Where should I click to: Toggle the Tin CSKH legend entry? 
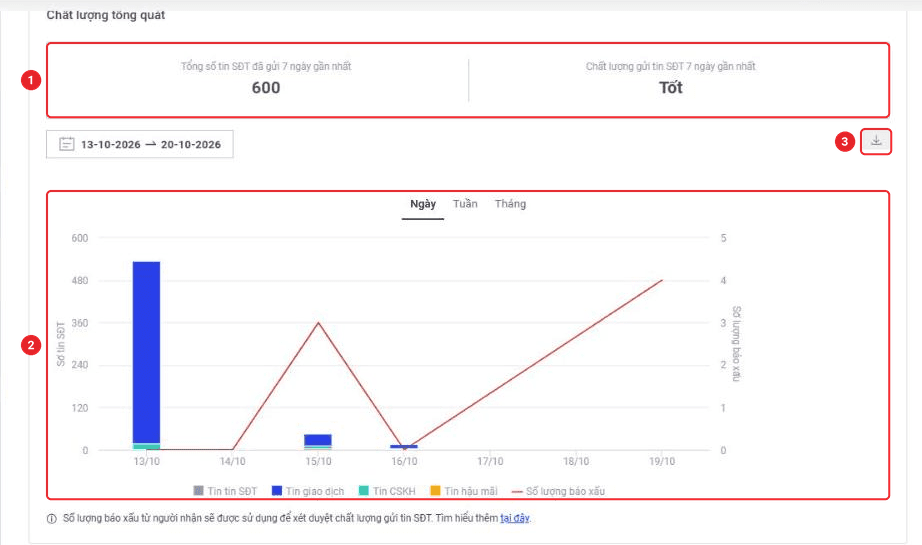click(387, 491)
